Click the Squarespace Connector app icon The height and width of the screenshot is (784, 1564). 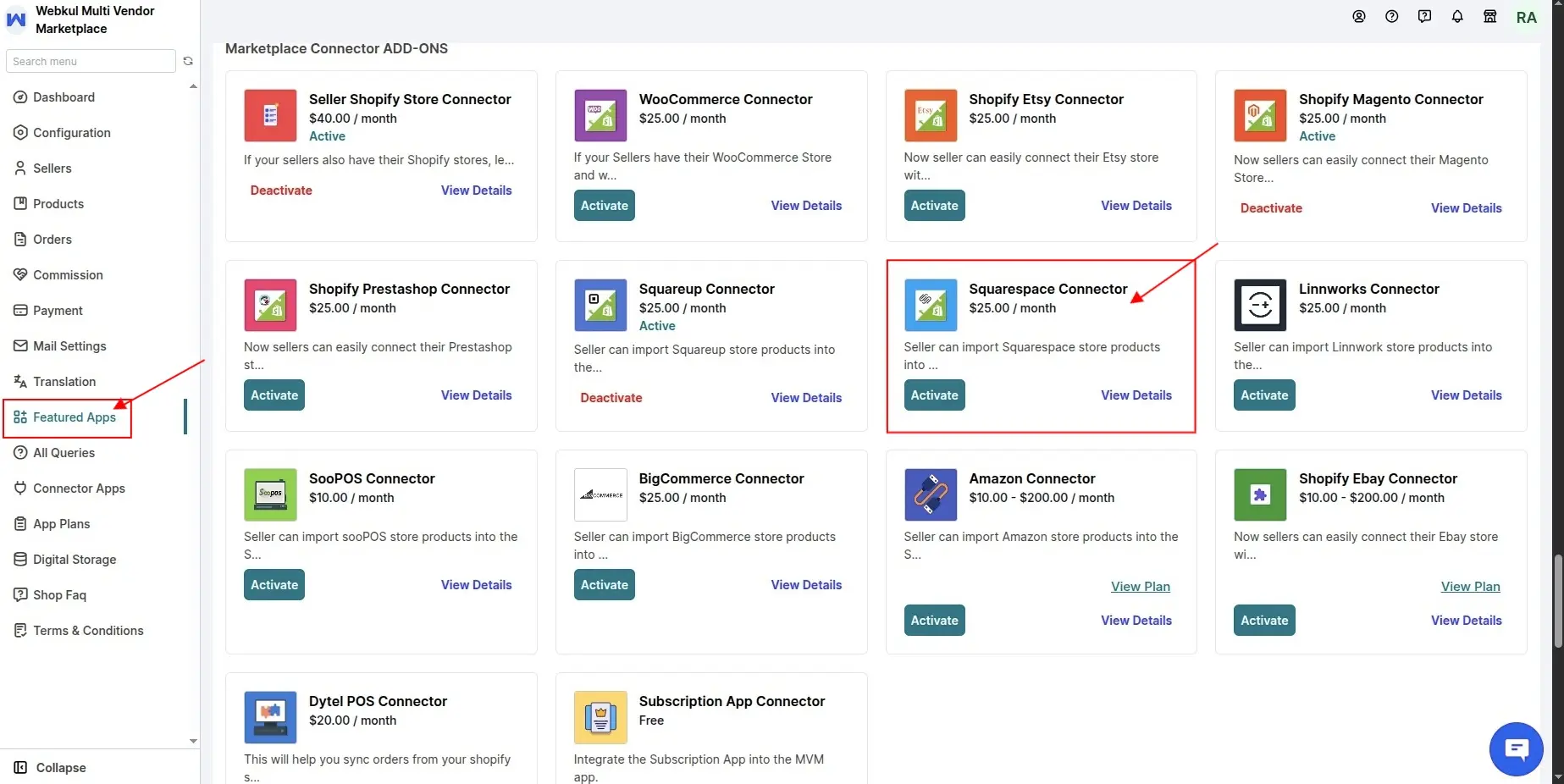tap(931, 306)
